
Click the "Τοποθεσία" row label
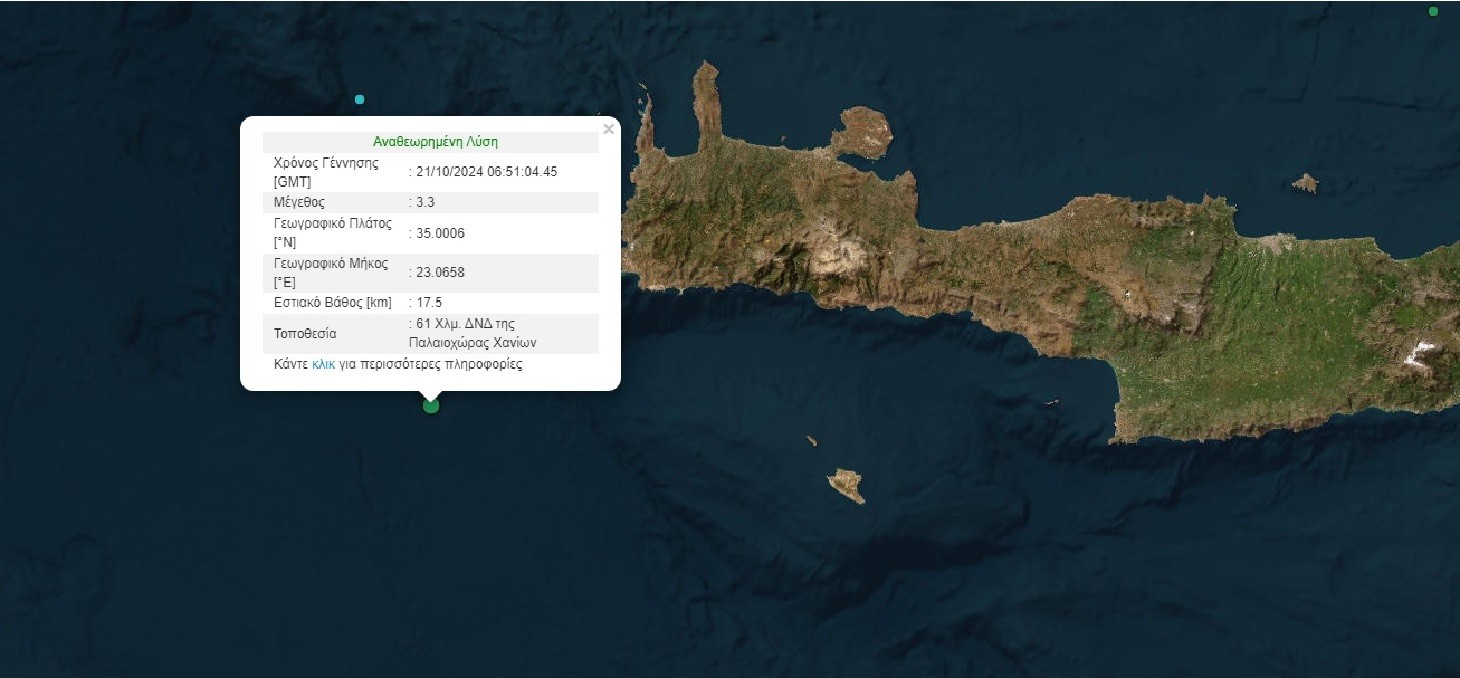[x=305, y=333]
